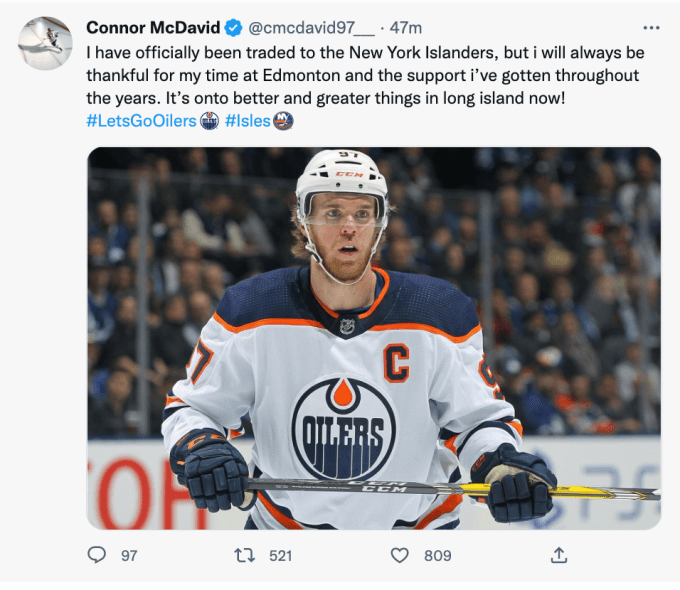Open the #Isles hashtag
Viewport: 680px width, 590px height.
point(247,121)
